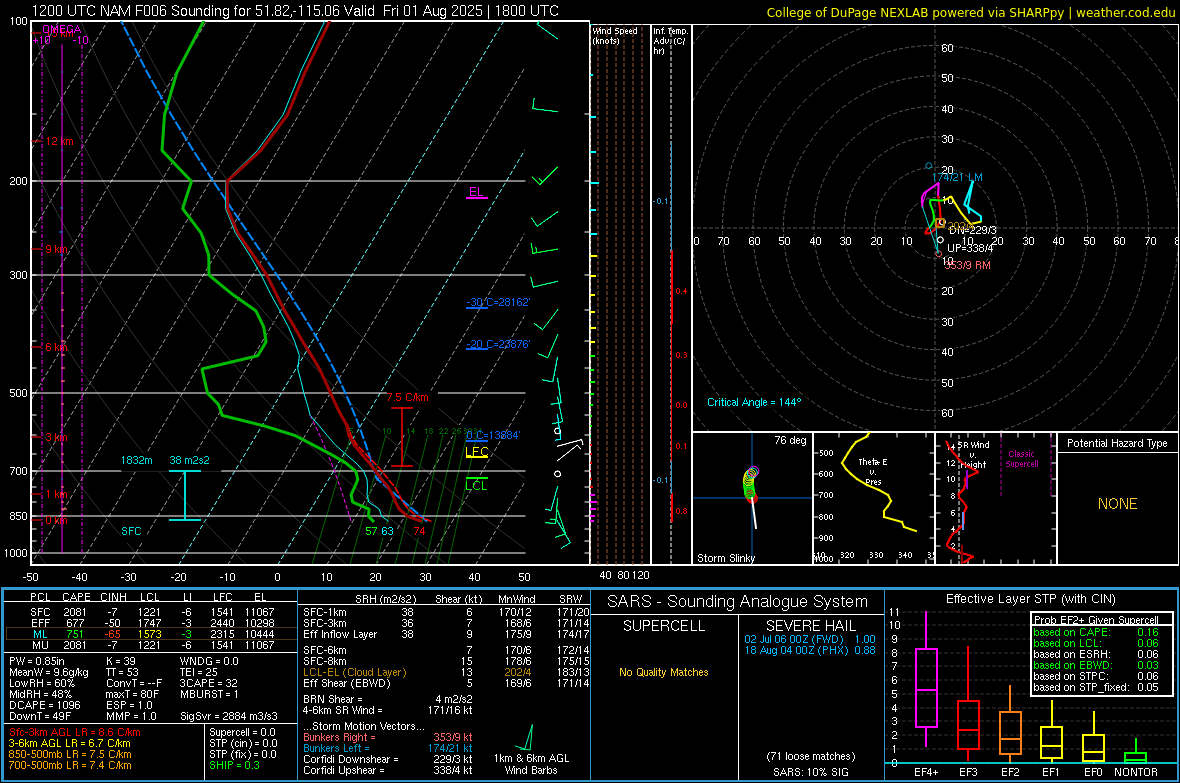Click the Effective Layer STP (with CIN) title

[1030, 599]
